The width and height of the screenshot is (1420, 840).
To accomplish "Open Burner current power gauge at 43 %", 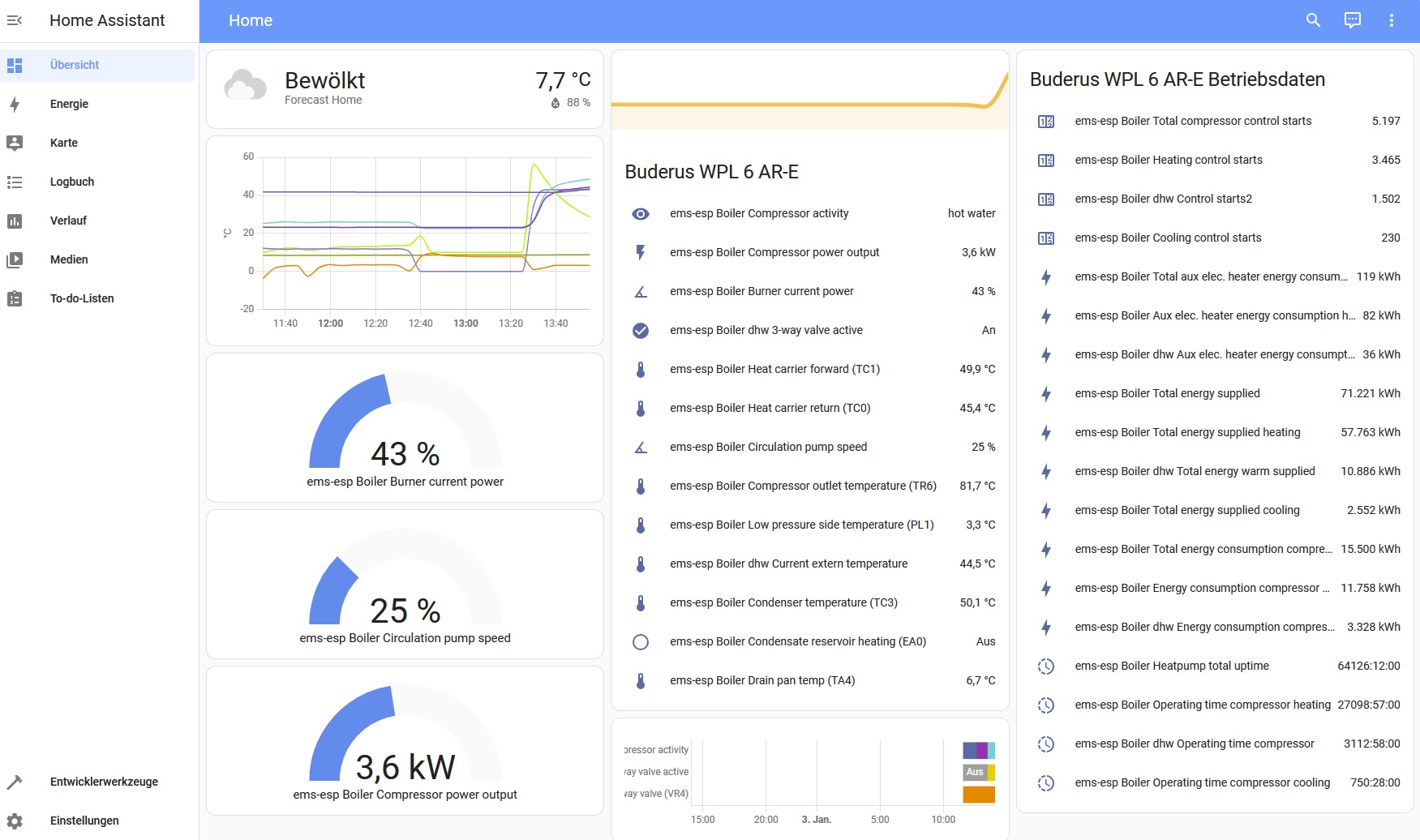I will [405, 428].
